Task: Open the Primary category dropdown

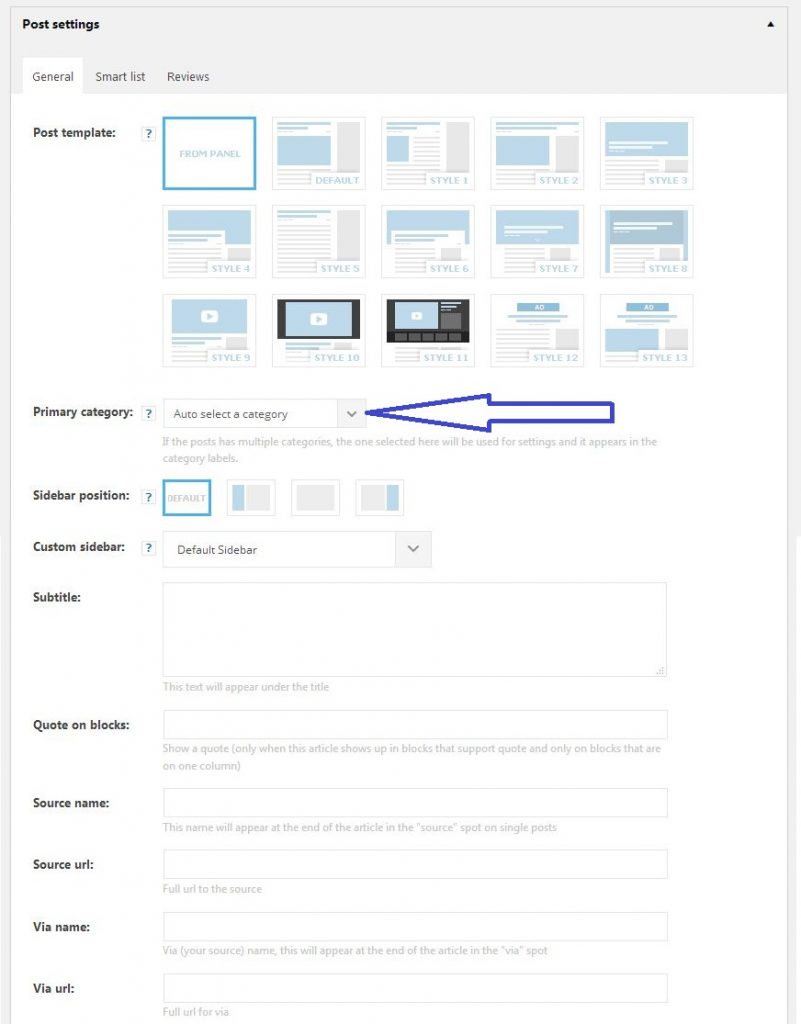Action: click(x=264, y=414)
